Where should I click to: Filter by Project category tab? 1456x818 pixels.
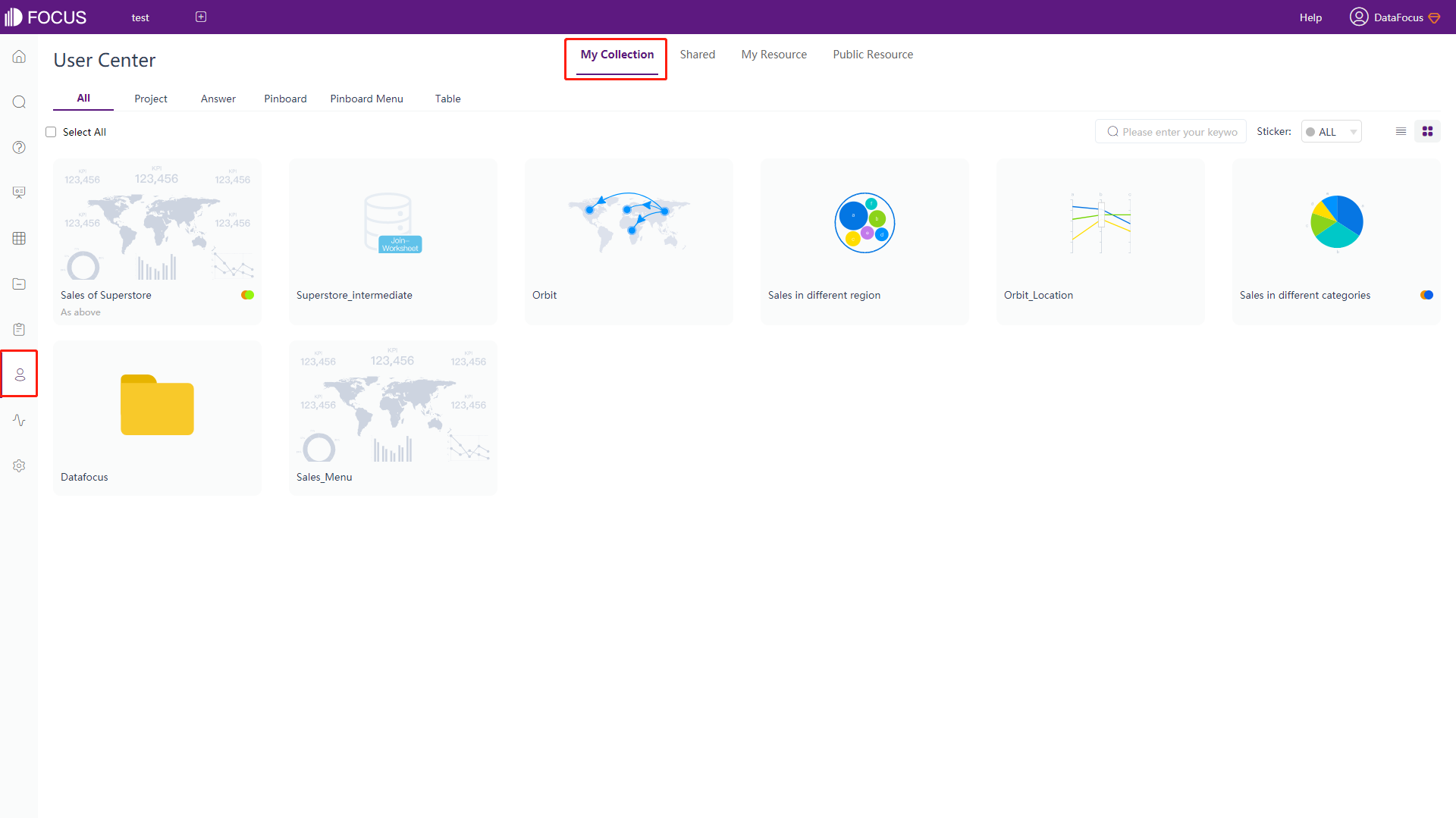click(151, 99)
